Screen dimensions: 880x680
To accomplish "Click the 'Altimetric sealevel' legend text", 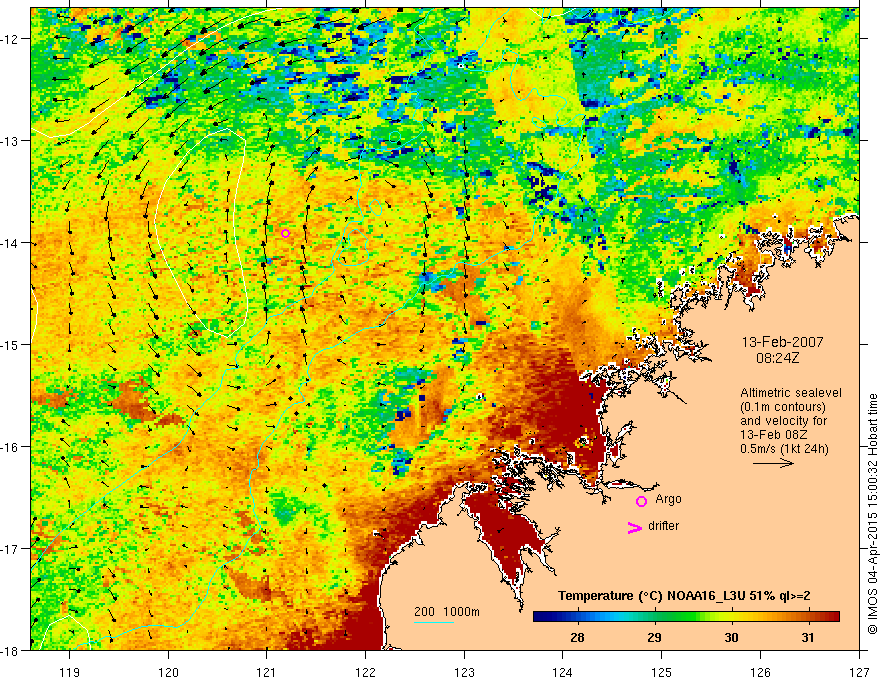I will (x=791, y=393).
